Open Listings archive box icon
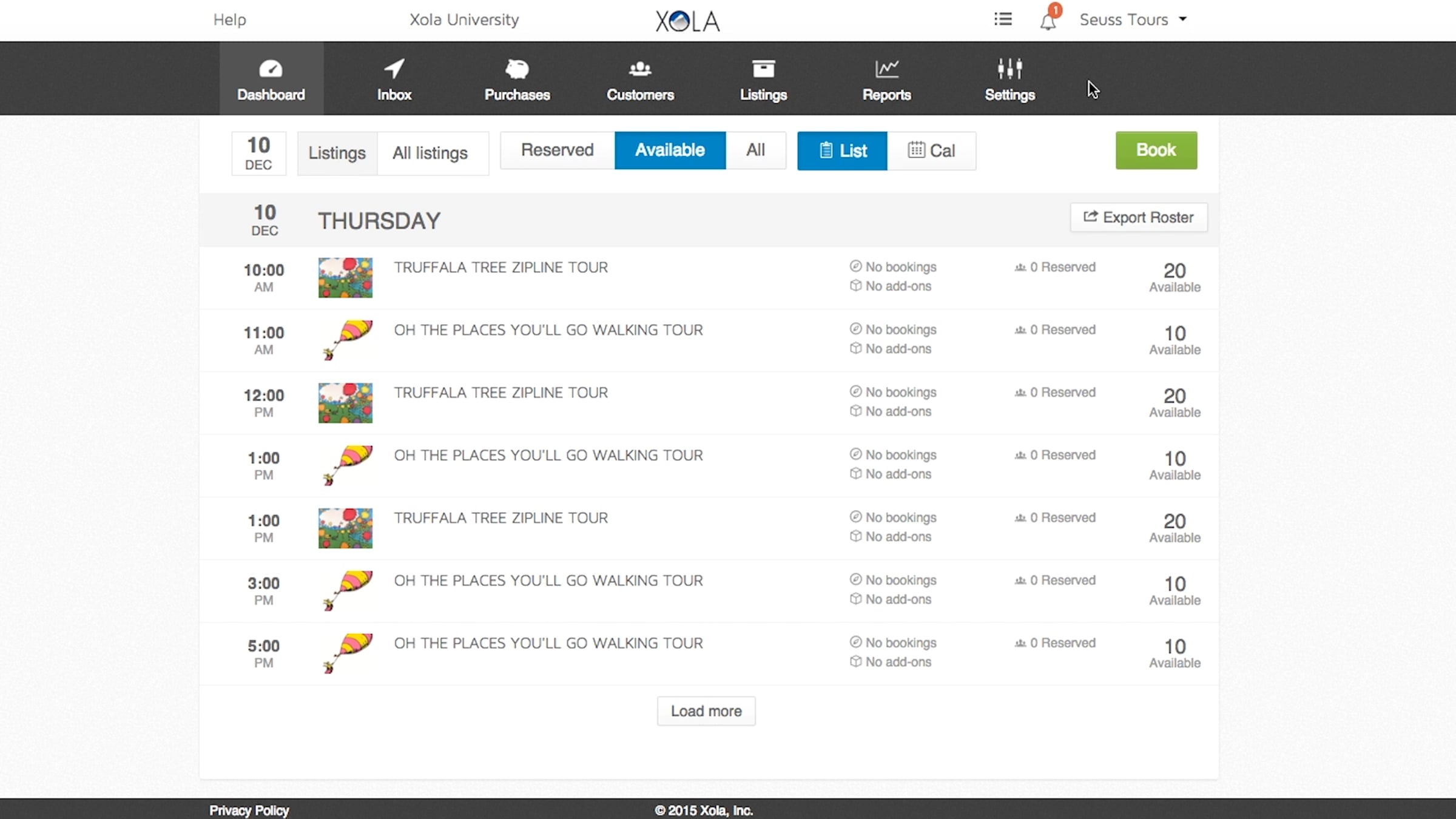 (x=763, y=69)
